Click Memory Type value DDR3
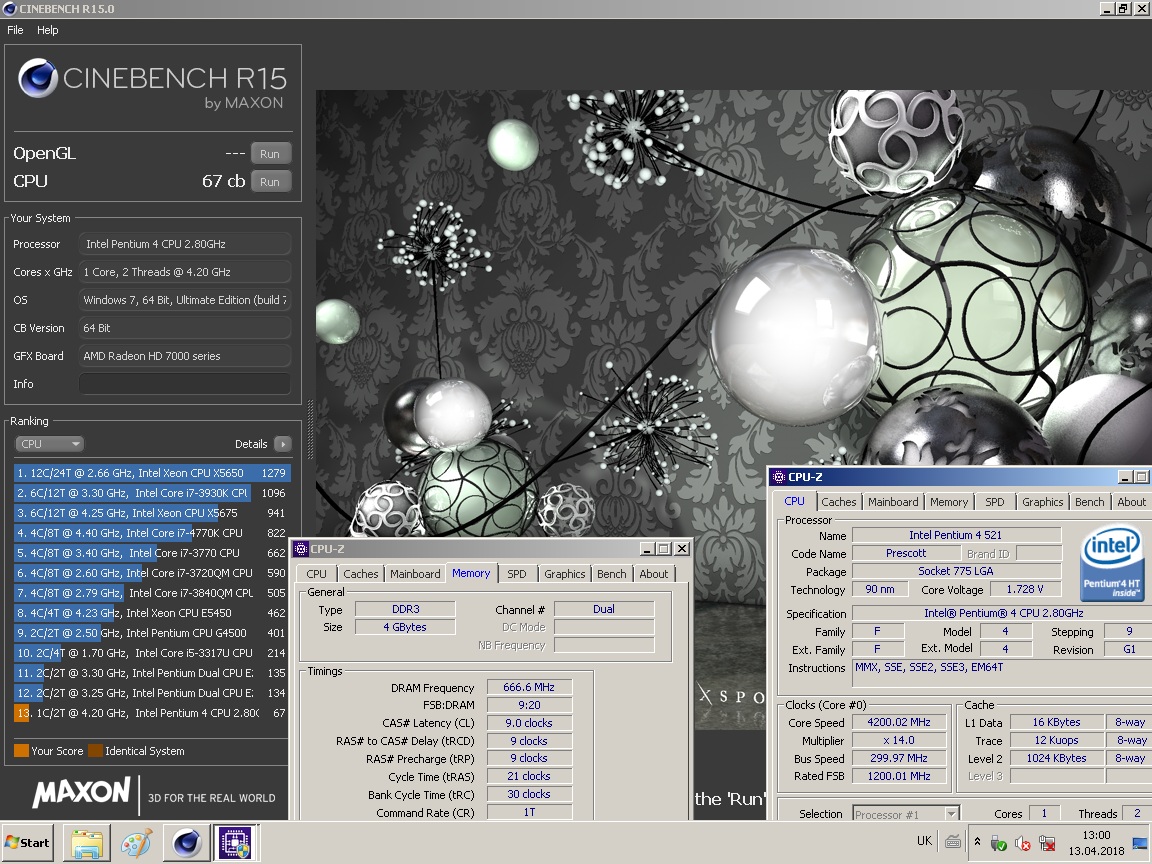The image size is (1152, 864). (406, 609)
